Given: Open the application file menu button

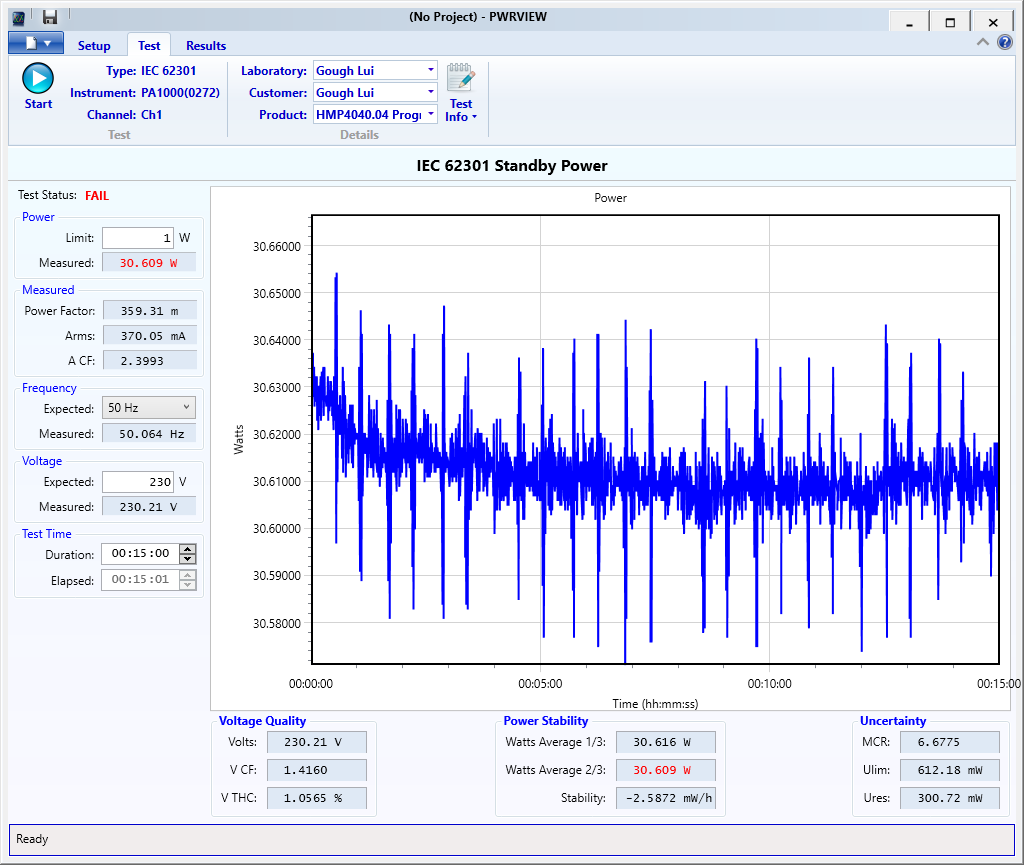Looking at the screenshot, I should tap(36, 43).
